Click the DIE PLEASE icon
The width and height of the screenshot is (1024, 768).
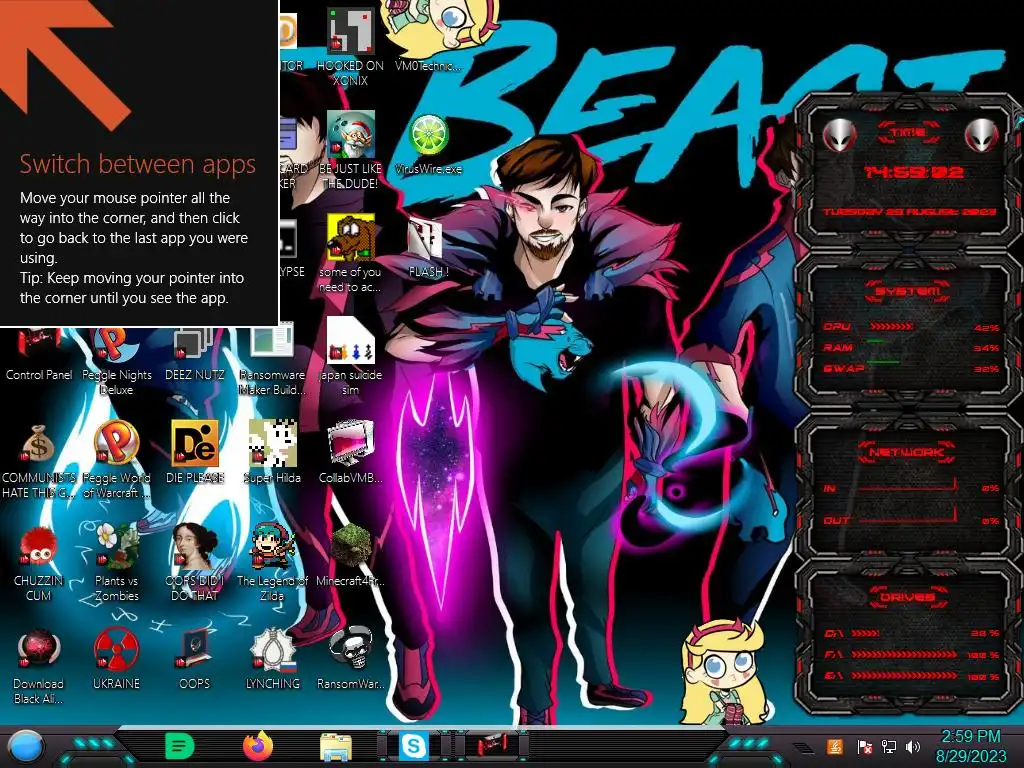coord(194,444)
